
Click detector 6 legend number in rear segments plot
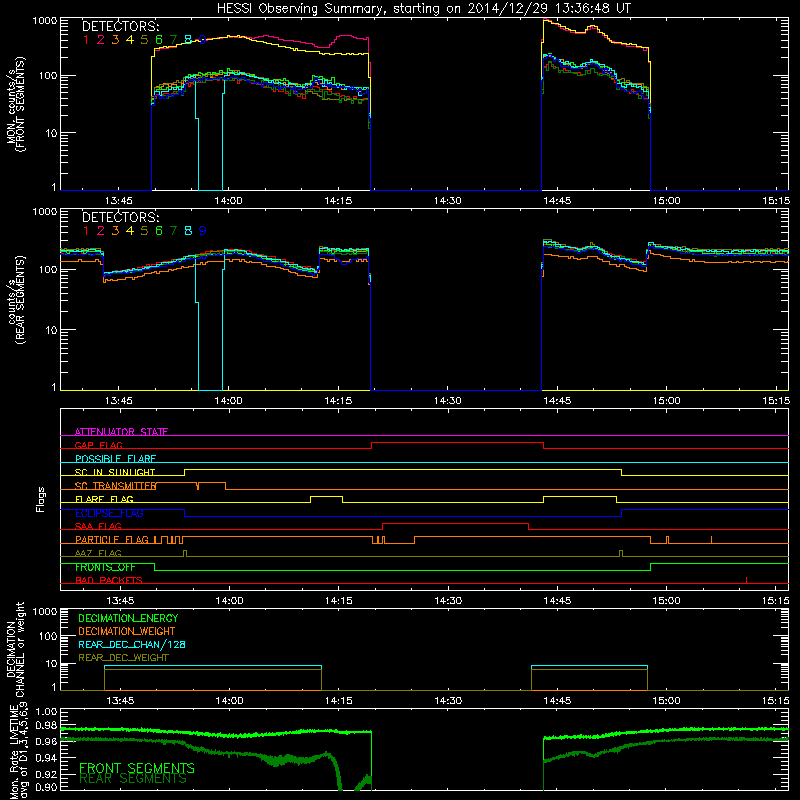pos(159,231)
